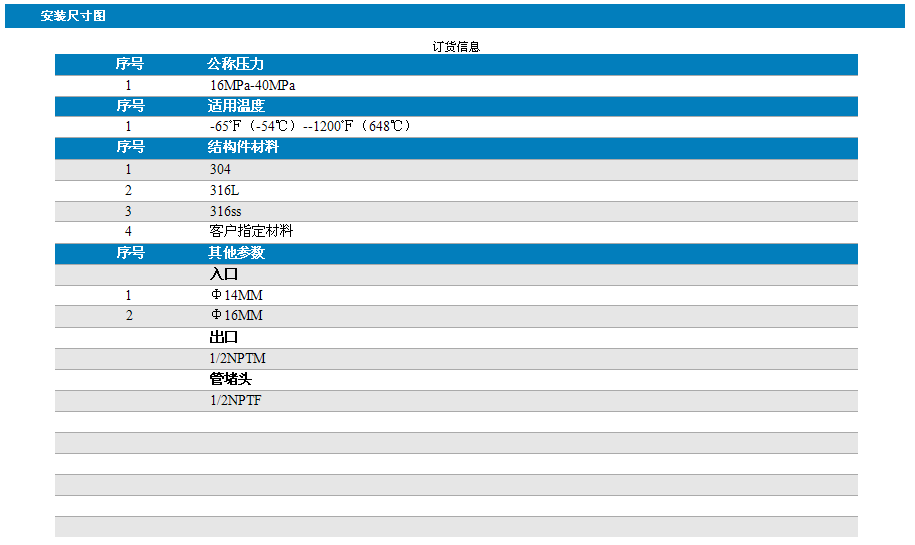
Task: Select the 16MPa-40MPa pressure value
Action: tap(252, 85)
